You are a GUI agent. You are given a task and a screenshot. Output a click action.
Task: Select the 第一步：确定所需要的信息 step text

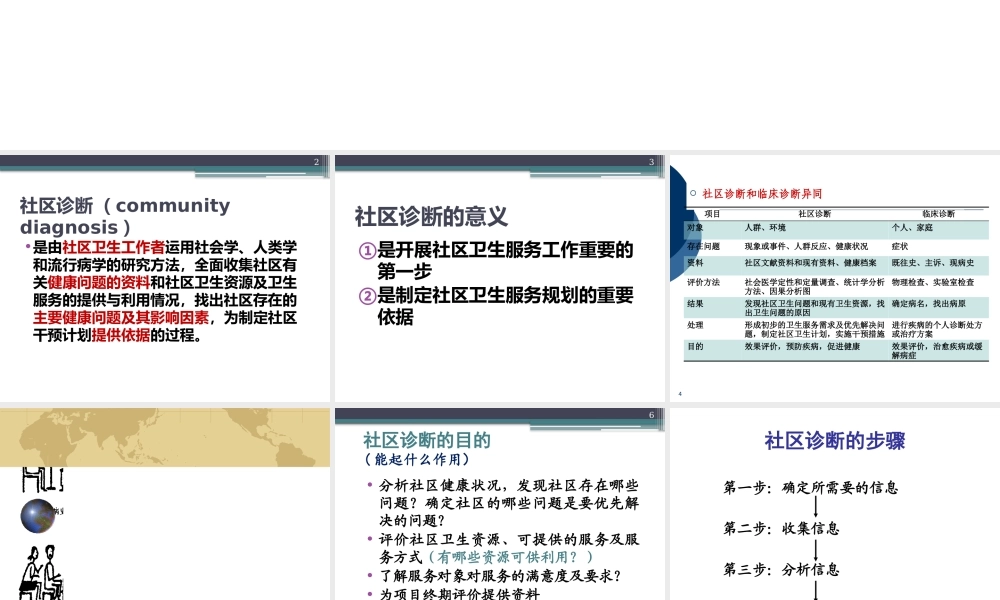coord(812,487)
